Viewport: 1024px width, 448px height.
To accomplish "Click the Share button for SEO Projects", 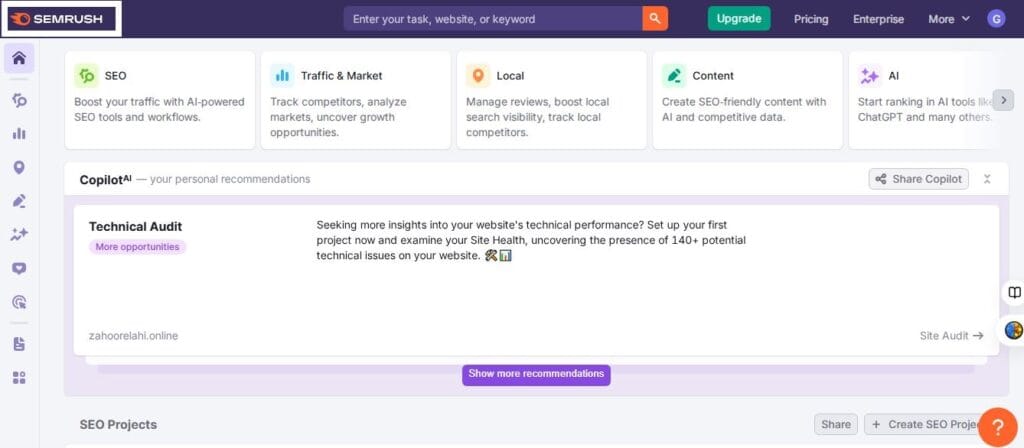I will pyautogui.click(x=836, y=424).
